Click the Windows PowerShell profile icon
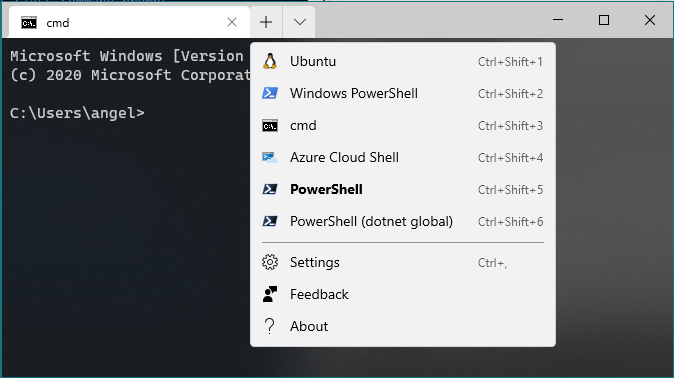674x378 pixels. (270, 93)
